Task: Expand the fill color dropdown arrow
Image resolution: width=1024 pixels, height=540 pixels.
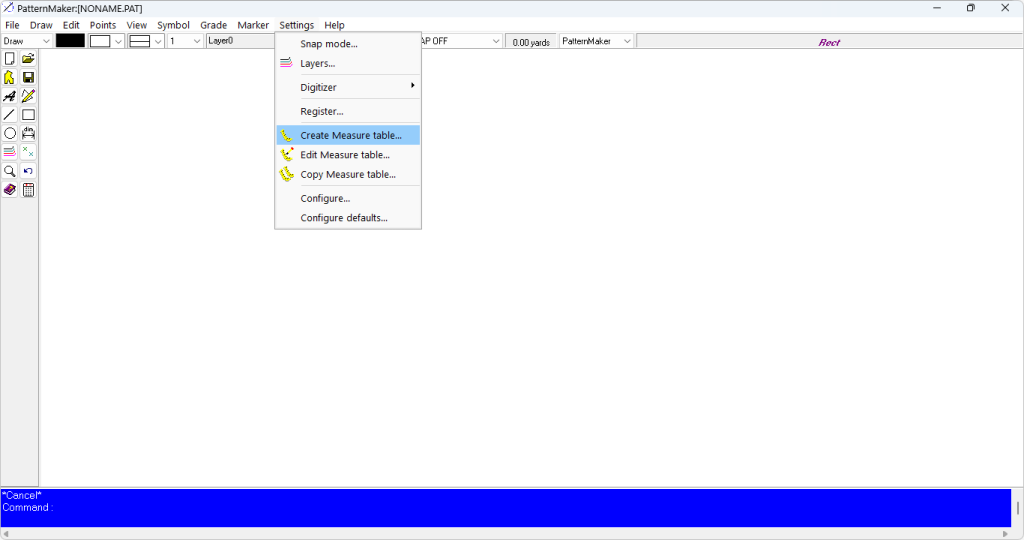Action: (x=118, y=41)
